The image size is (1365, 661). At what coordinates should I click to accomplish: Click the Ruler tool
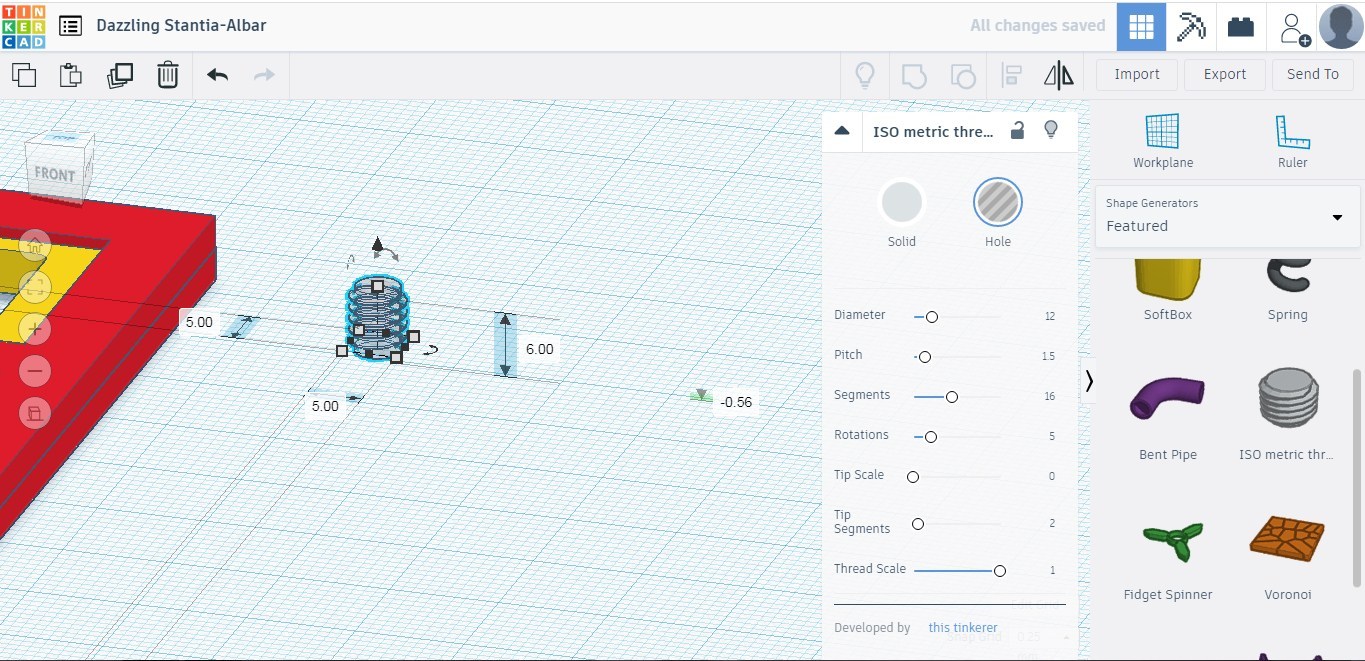(1292, 141)
